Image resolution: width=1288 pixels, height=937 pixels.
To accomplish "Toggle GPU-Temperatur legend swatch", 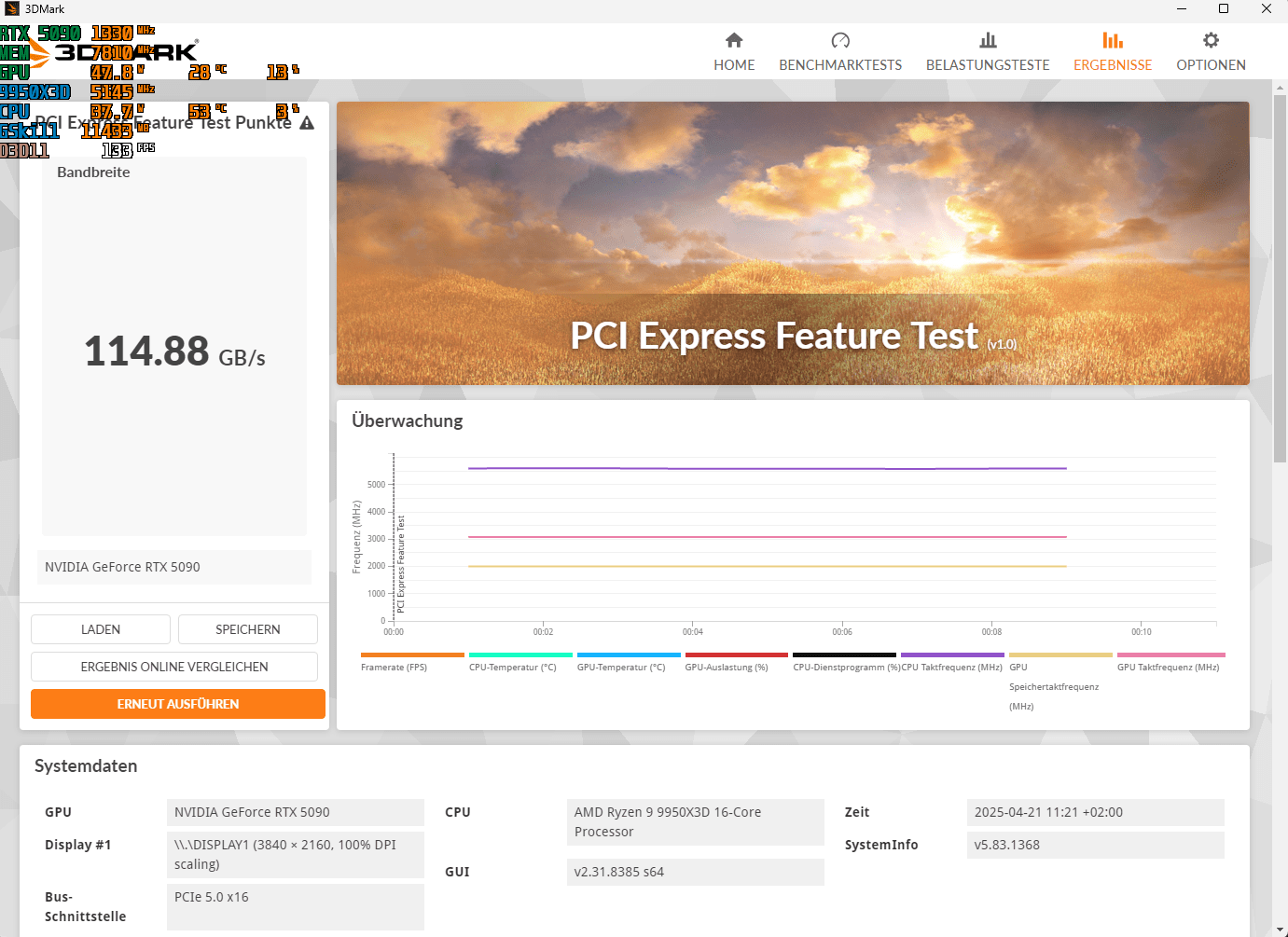I will [x=629, y=655].
